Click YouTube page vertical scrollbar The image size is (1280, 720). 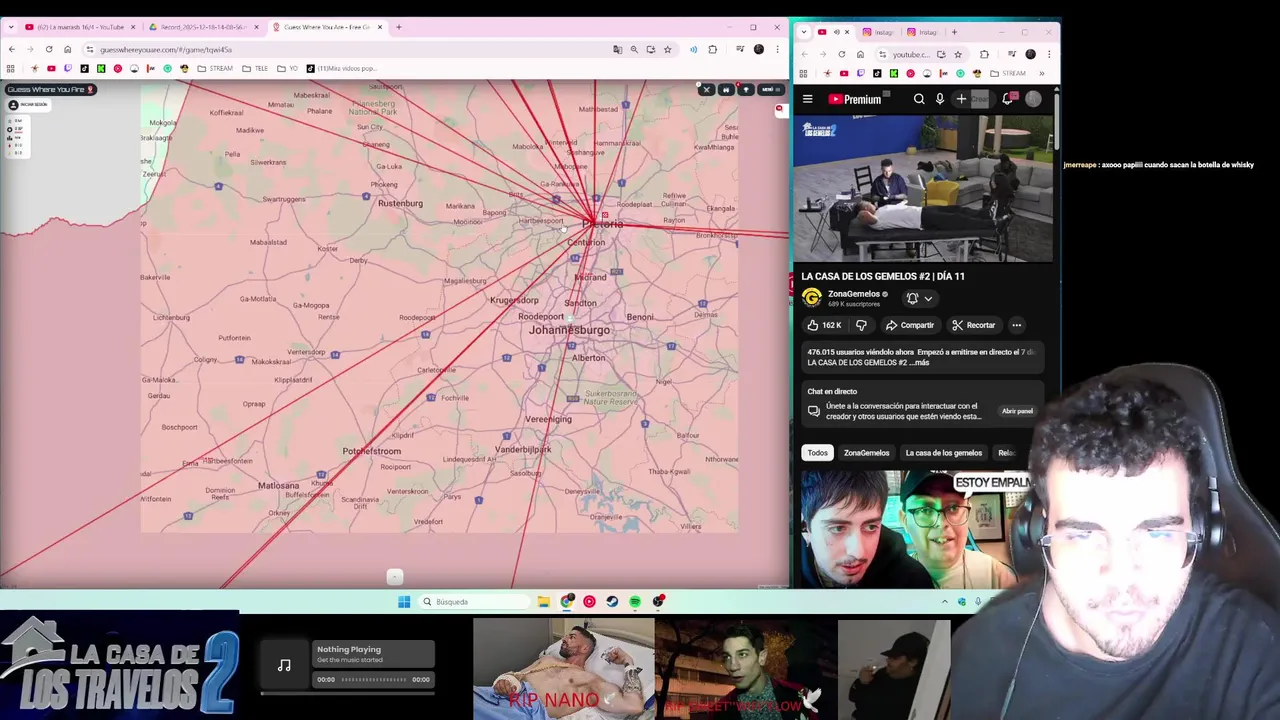(1056, 122)
